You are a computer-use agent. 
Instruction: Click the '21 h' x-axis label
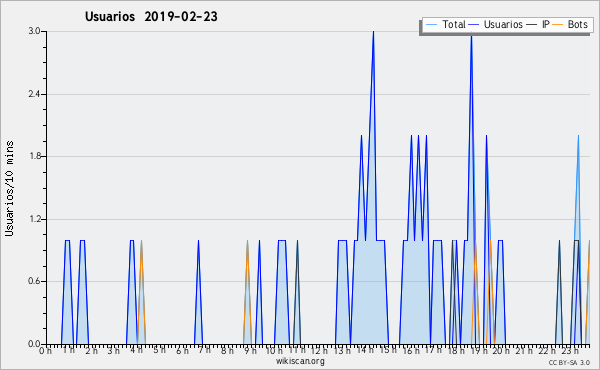[523, 350]
